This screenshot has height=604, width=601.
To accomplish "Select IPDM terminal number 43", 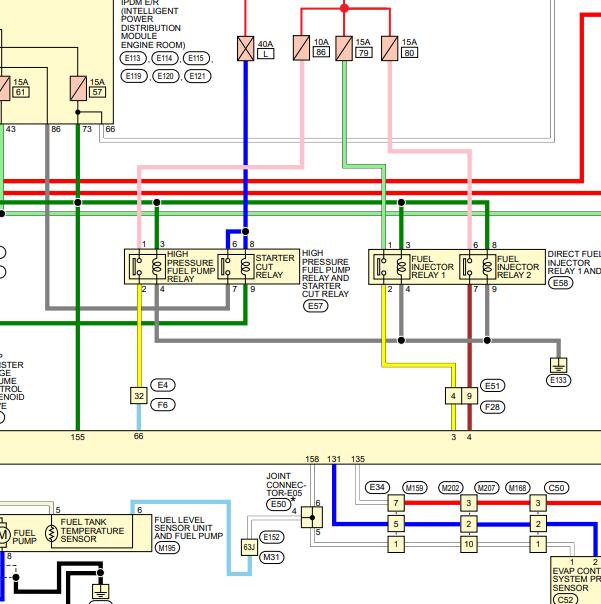I will 11,129.
